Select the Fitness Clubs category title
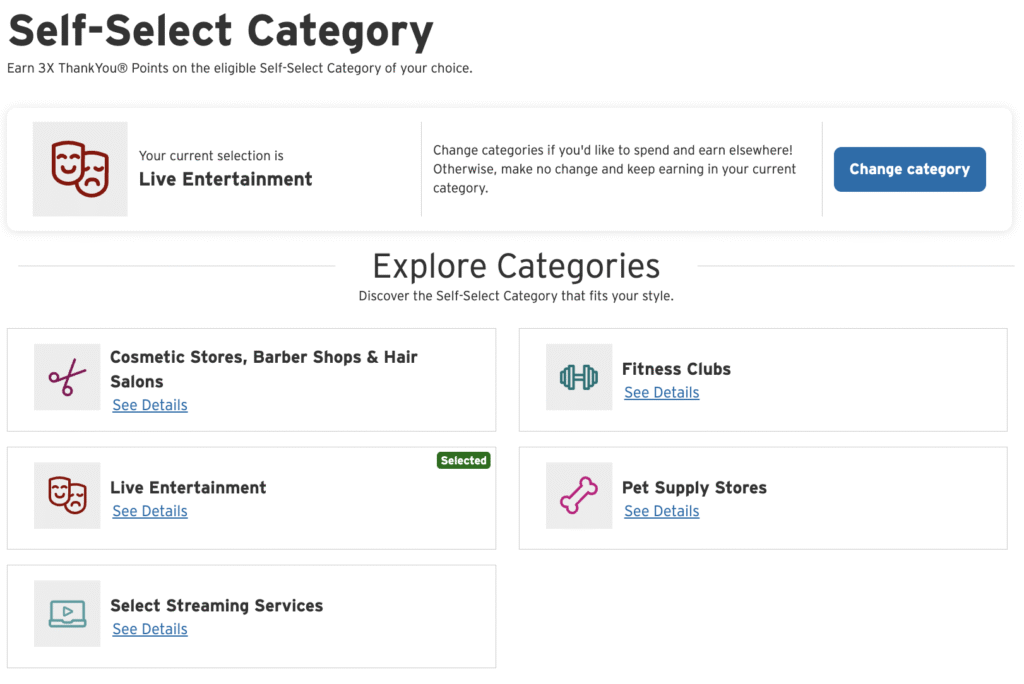 point(676,369)
